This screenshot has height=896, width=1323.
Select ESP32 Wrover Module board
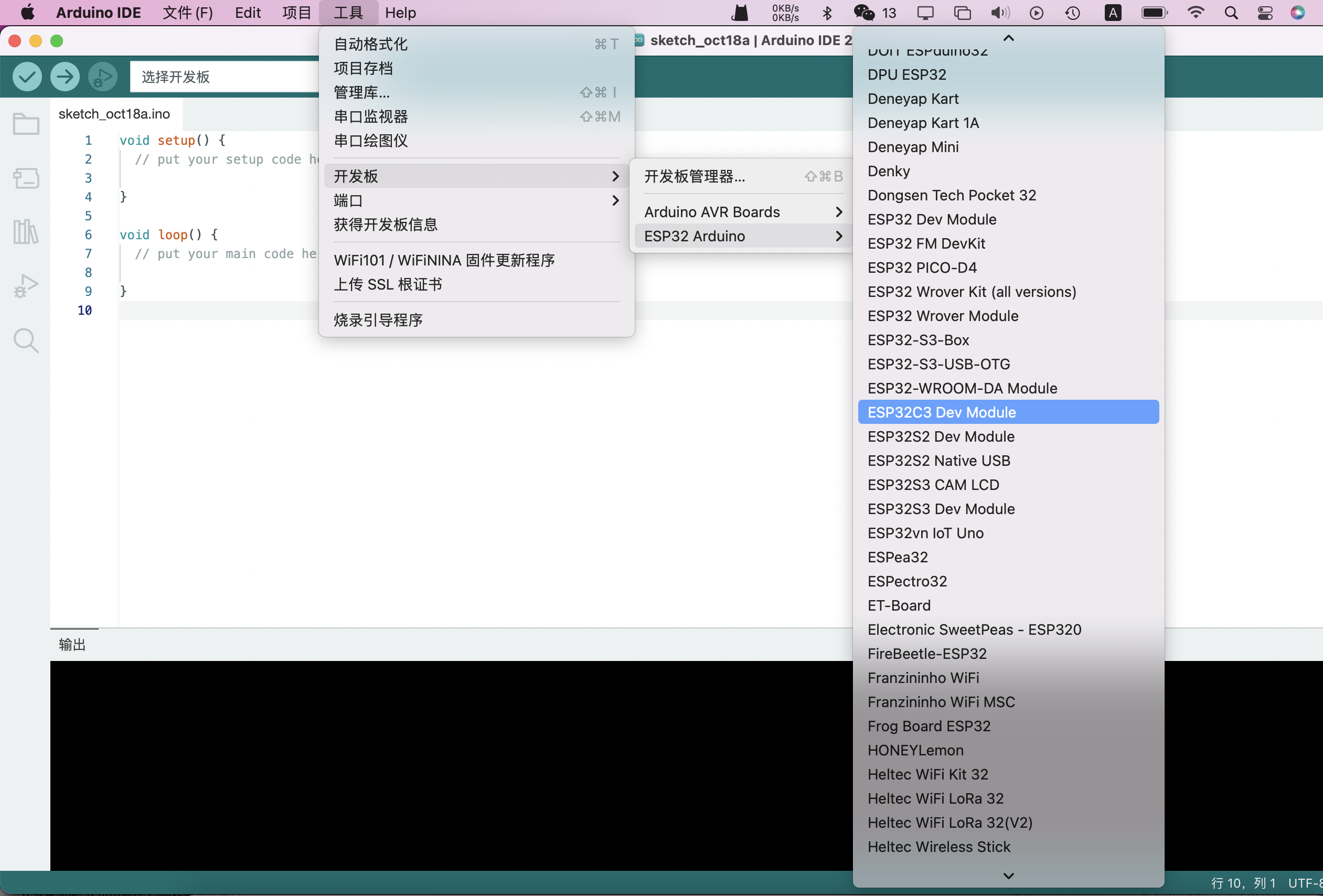(x=1008, y=316)
